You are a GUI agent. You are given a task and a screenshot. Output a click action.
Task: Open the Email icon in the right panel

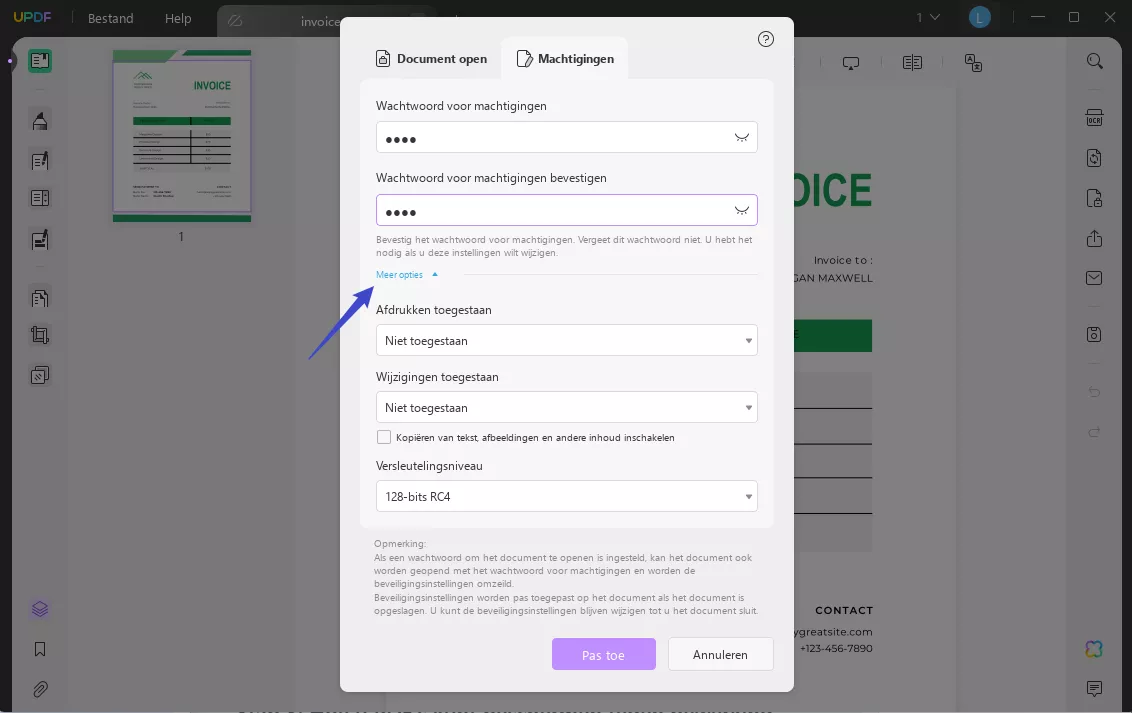[1093, 278]
